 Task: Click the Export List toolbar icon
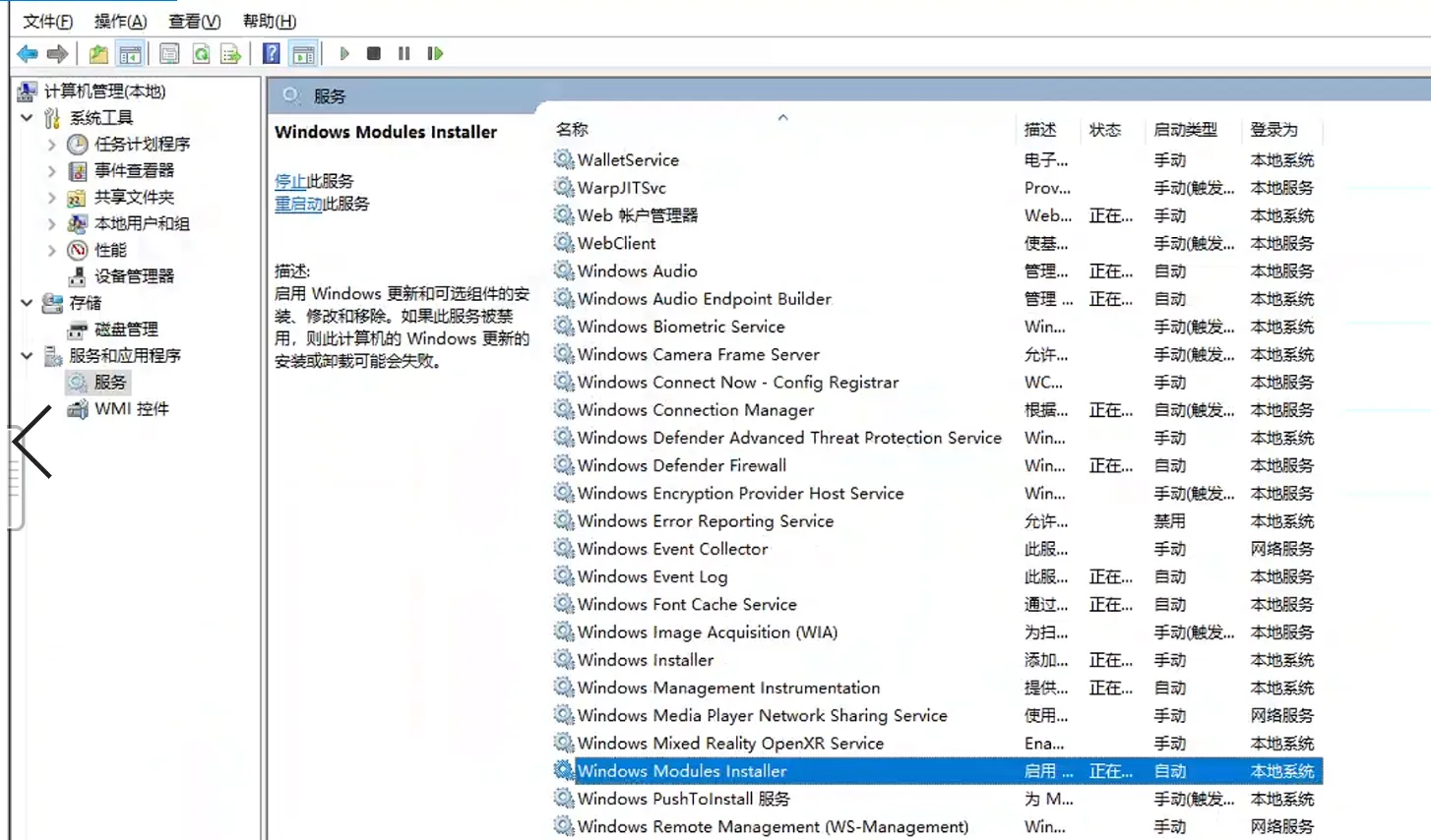(231, 54)
